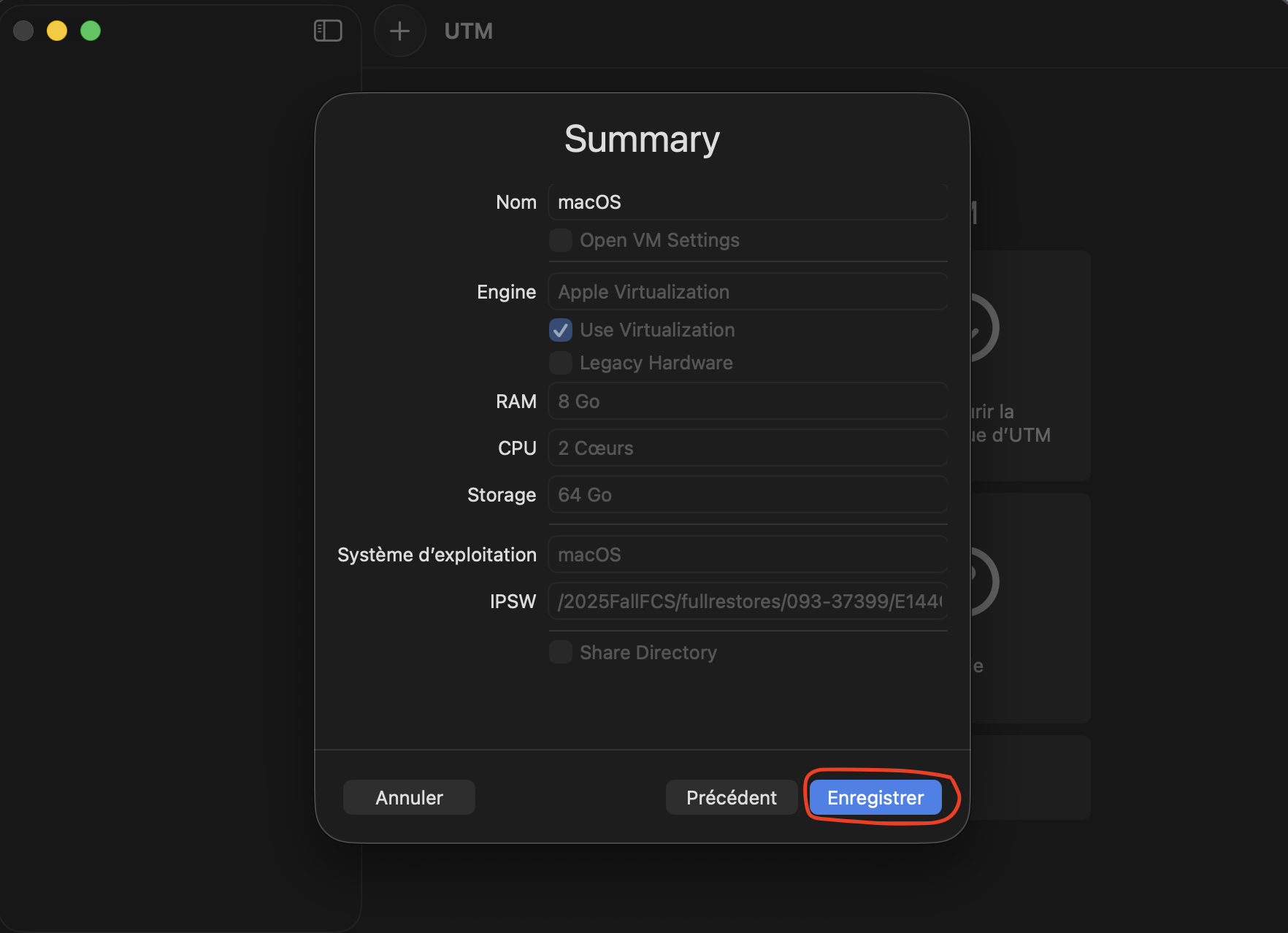1288x933 pixels.
Task: Enable the Open VM Settings checkbox
Action: point(561,240)
